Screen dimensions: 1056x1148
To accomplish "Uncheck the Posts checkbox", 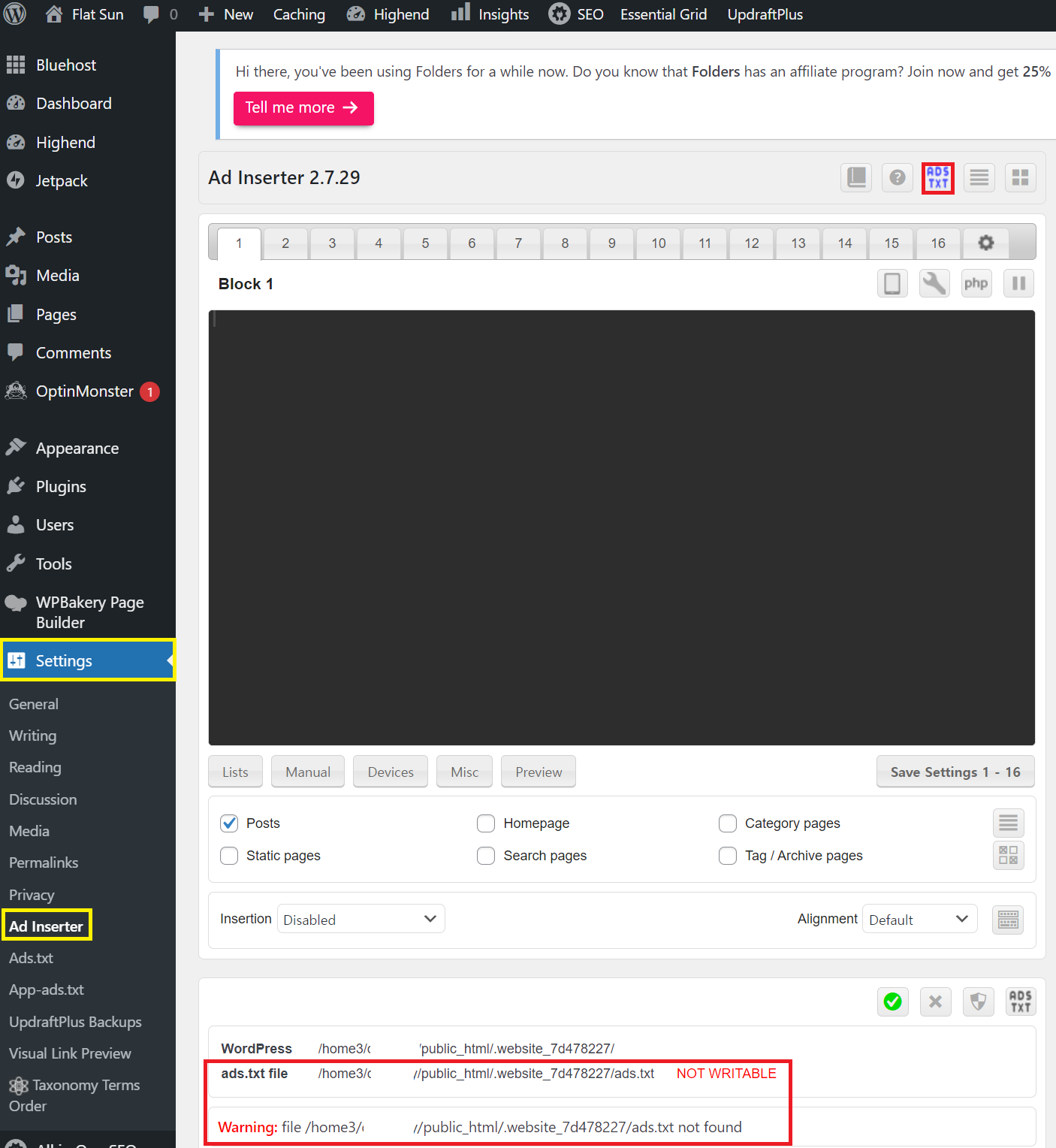I will (229, 823).
